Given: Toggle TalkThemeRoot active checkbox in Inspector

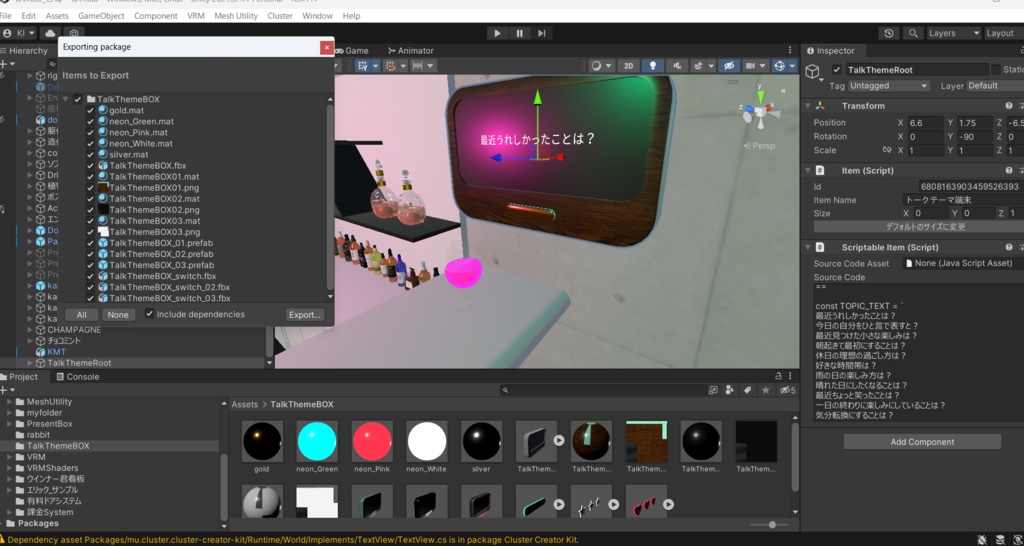Looking at the screenshot, I should pos(837,70).
